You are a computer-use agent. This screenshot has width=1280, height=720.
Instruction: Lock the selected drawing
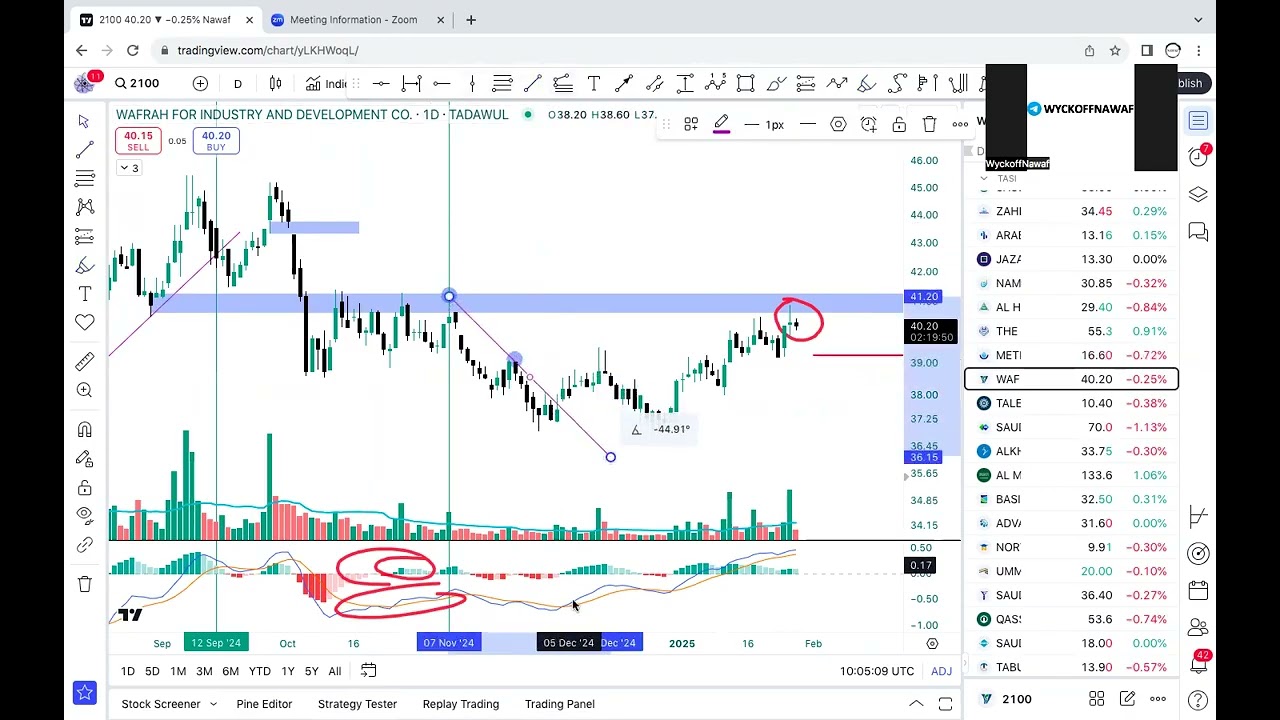[x=899, y=125]
